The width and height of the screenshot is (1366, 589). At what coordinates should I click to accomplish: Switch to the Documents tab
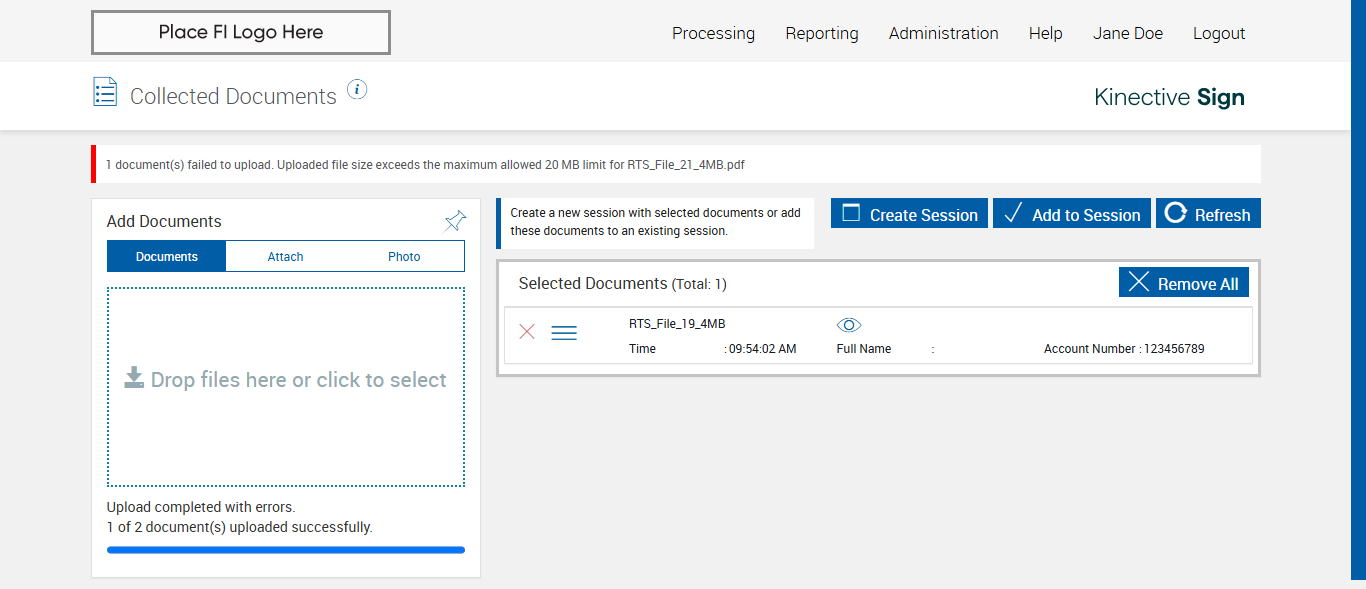(167, 257)
